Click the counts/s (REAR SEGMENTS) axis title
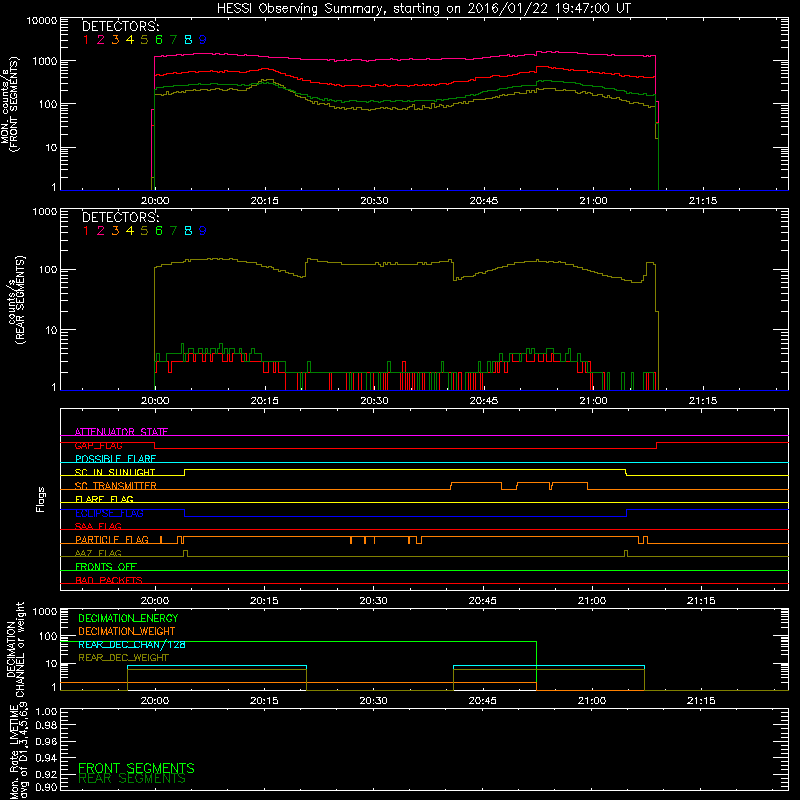800x800 pixels. (x=16, y=300)
